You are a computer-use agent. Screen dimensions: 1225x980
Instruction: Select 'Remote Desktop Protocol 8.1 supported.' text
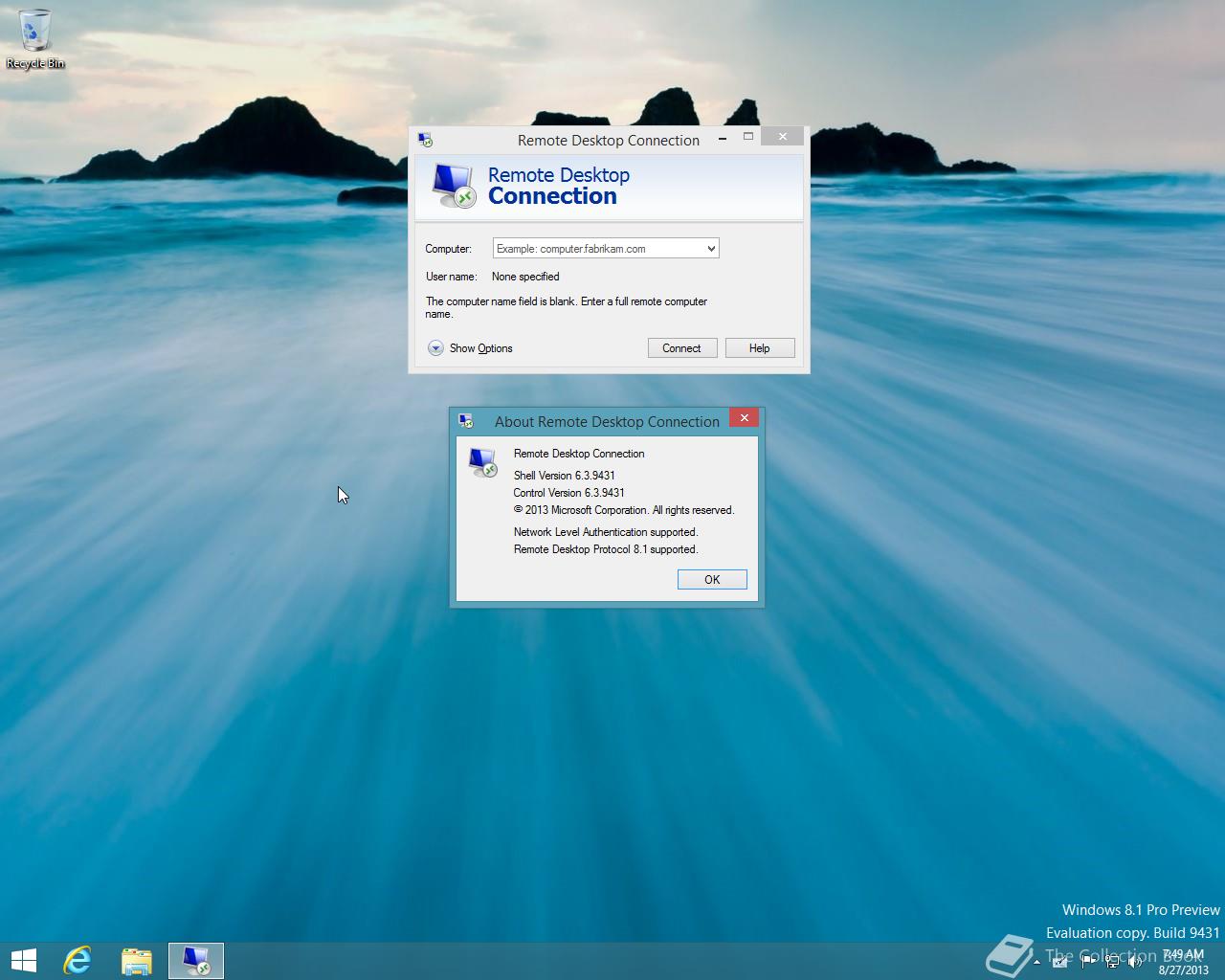tap(606, 549)
